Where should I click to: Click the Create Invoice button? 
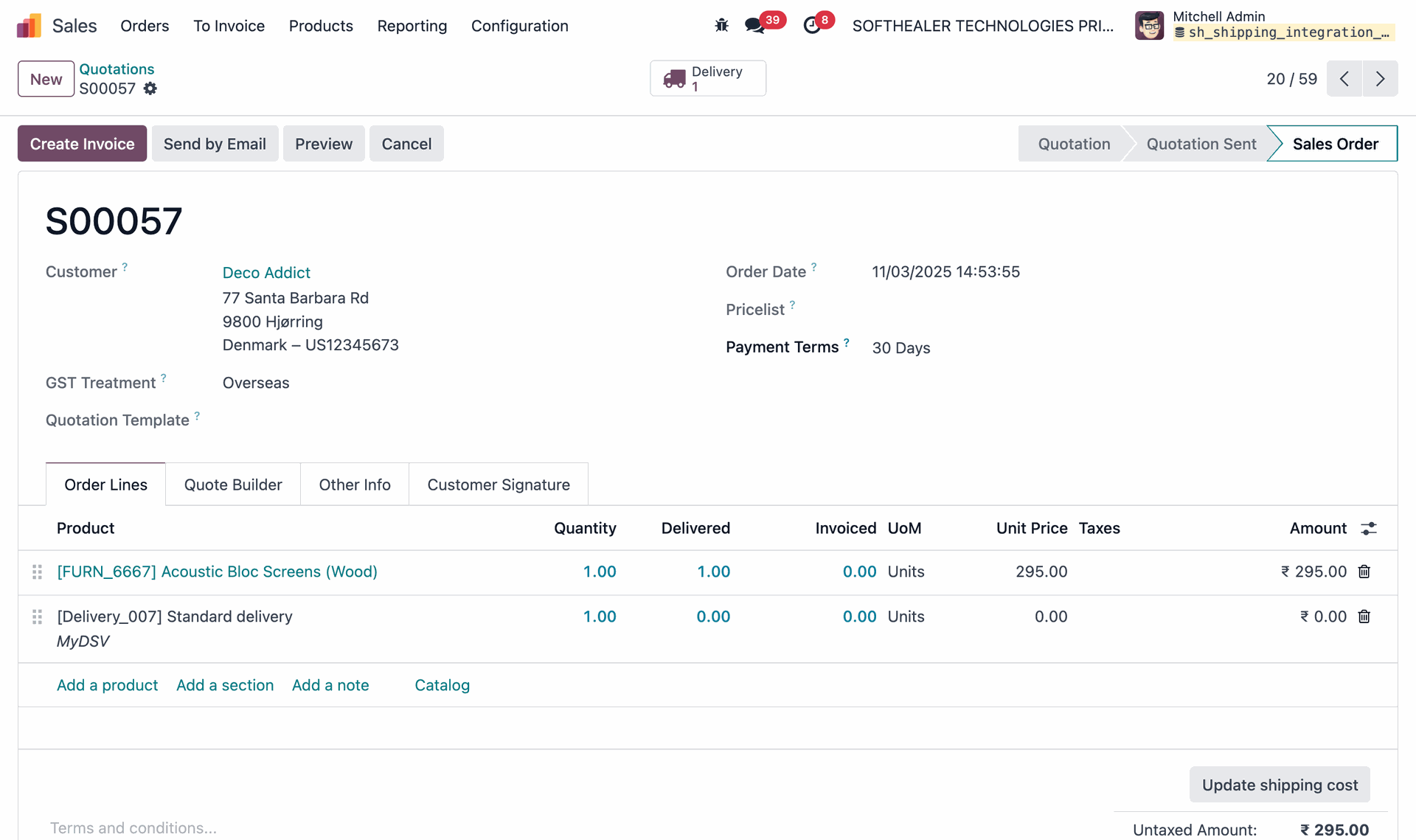click(x=82, y=144)
